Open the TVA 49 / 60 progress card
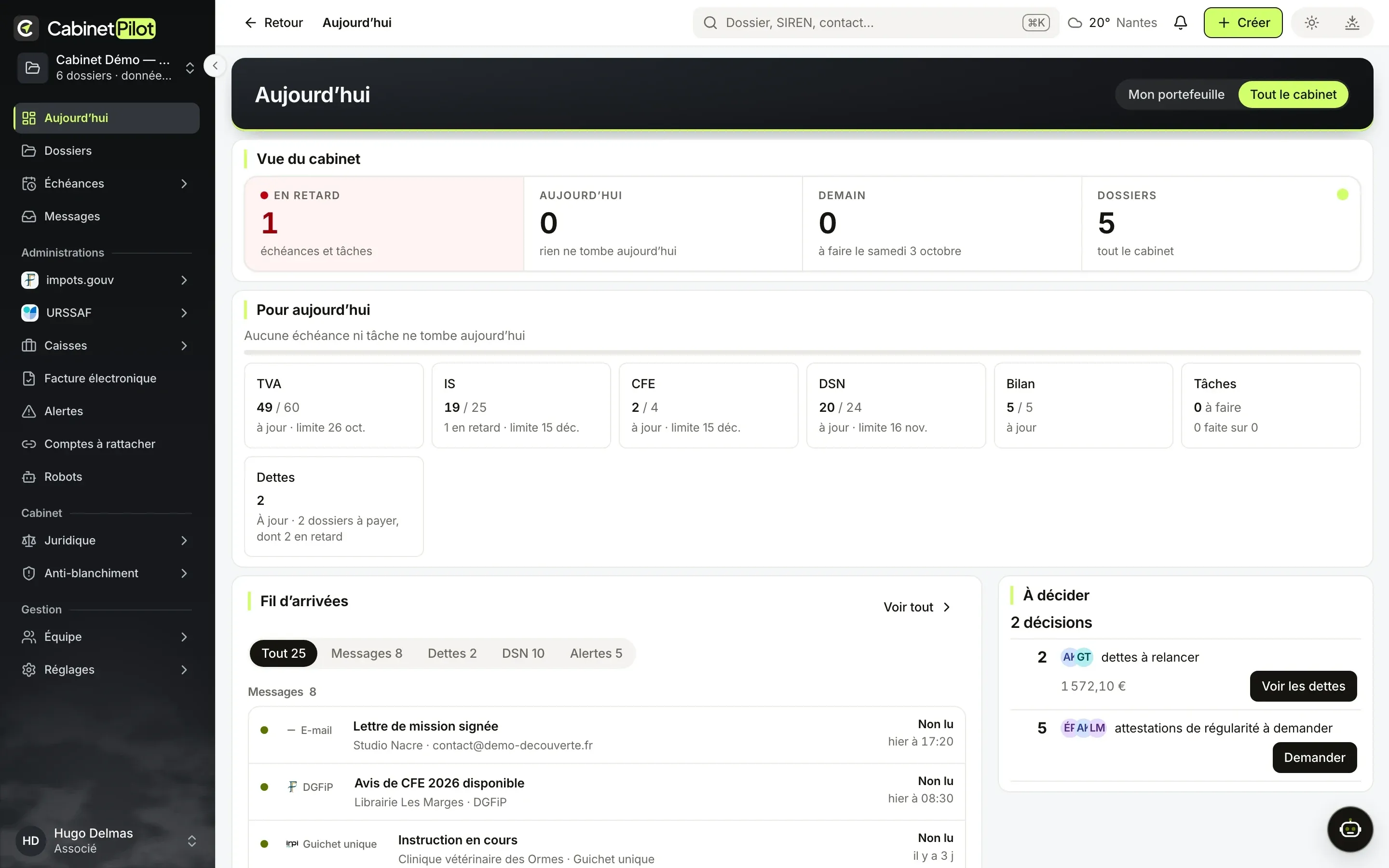This screenshot has width=1389, height=868. 333,405
